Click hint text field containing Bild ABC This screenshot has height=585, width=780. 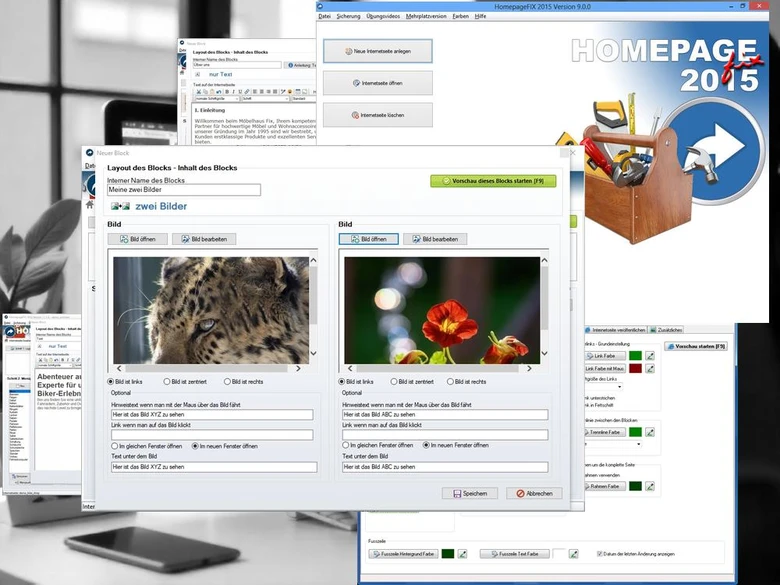coord(445,414)
